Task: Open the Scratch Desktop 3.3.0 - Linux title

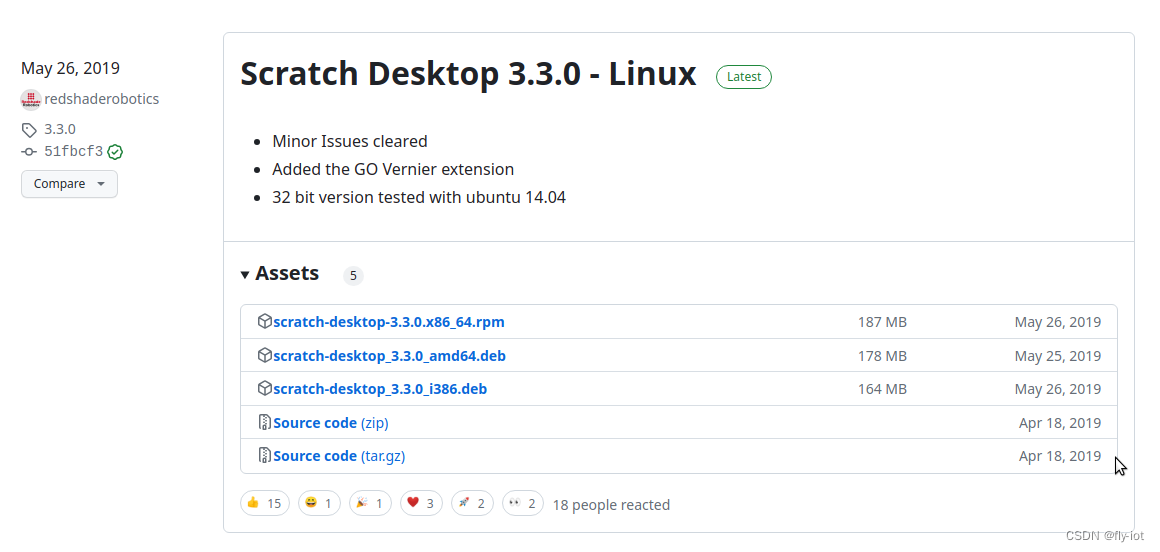Action: click(x=468, y=74)
